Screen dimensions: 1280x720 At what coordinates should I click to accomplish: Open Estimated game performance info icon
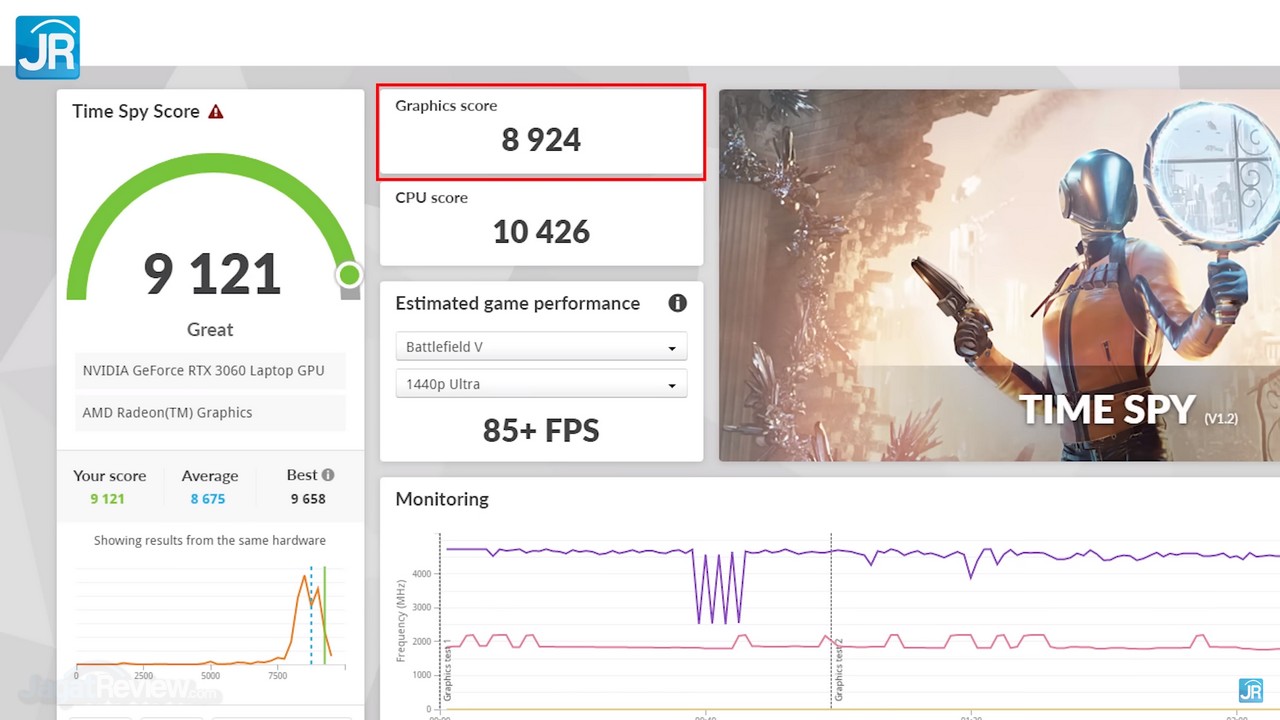(x=677, y=303)
